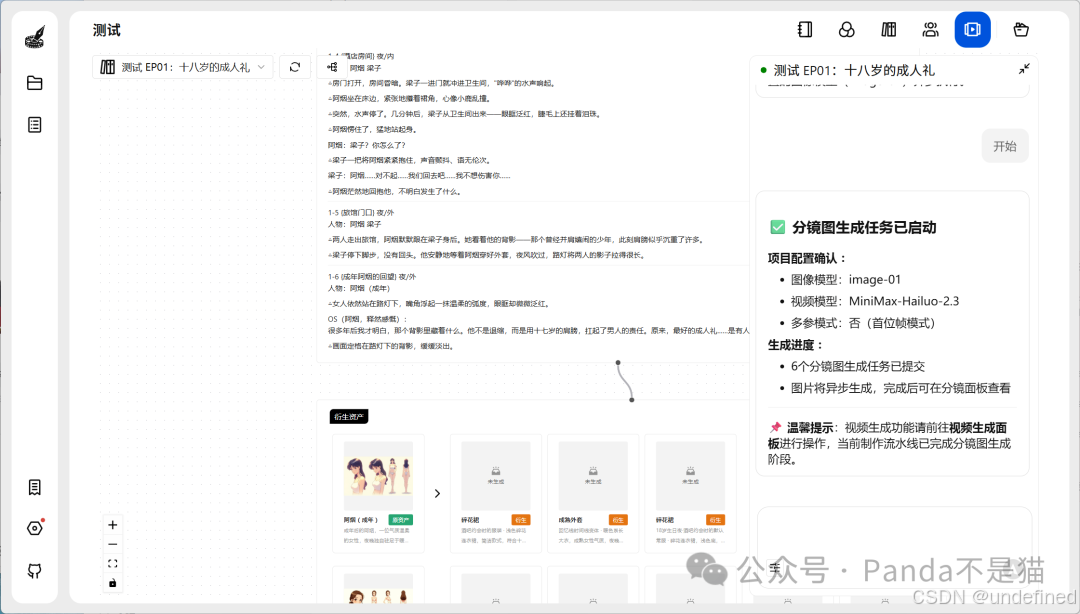Viewport: 1080px width, 614px height.
Task: Click the scene heading 1-6 (成年阿烟的回望) 夜/外
Action: coord(372,276)
